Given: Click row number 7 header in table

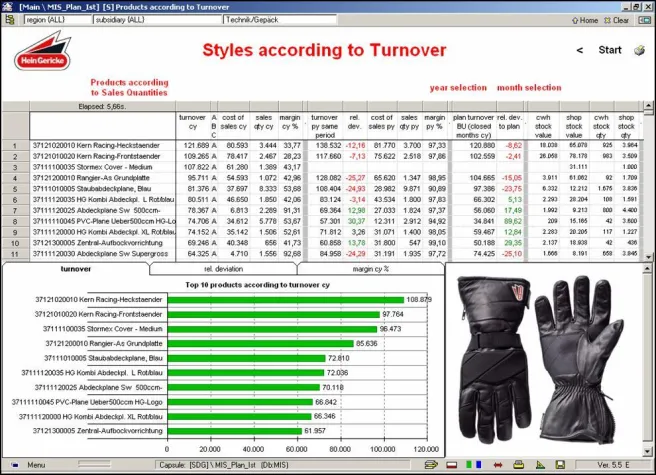Looking at the screenshot, I should click(15, 211).
